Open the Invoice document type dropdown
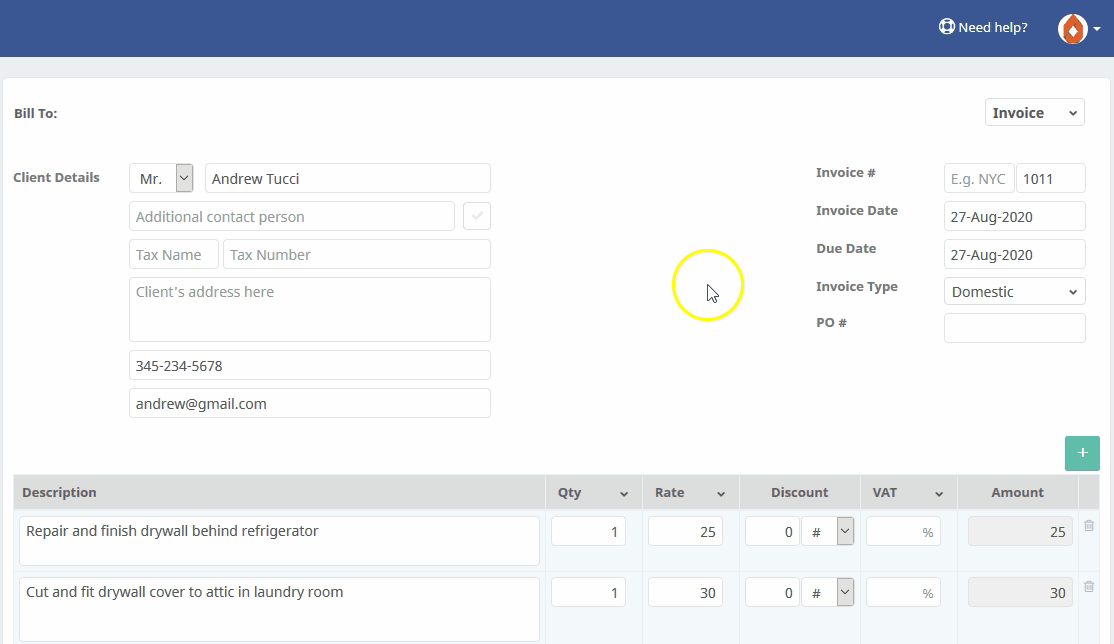 point(1034,112)
